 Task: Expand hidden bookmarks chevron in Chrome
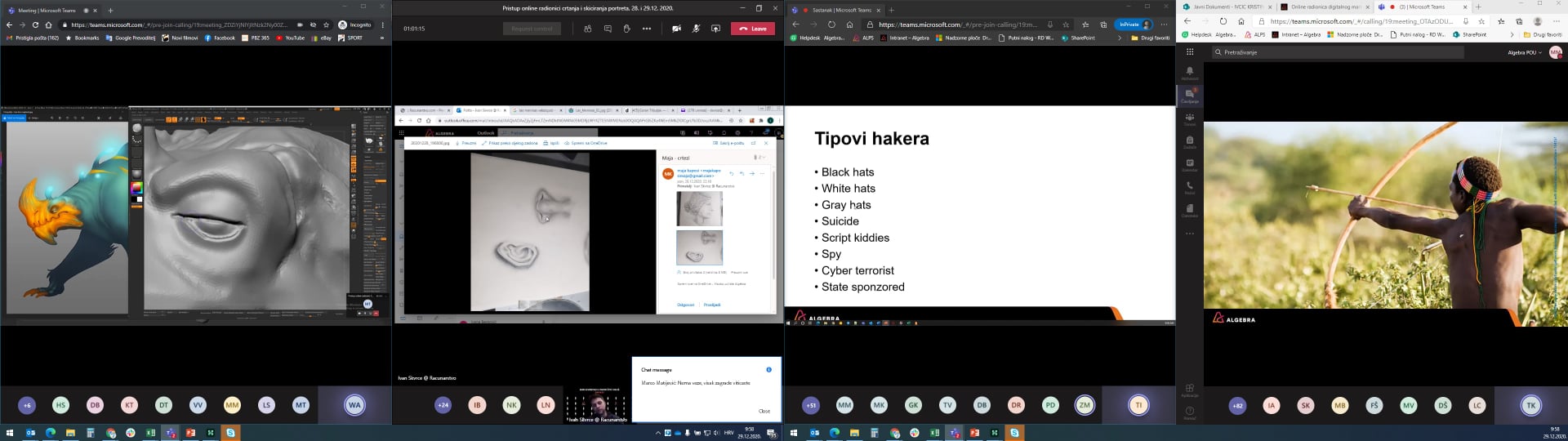(382, 38)
